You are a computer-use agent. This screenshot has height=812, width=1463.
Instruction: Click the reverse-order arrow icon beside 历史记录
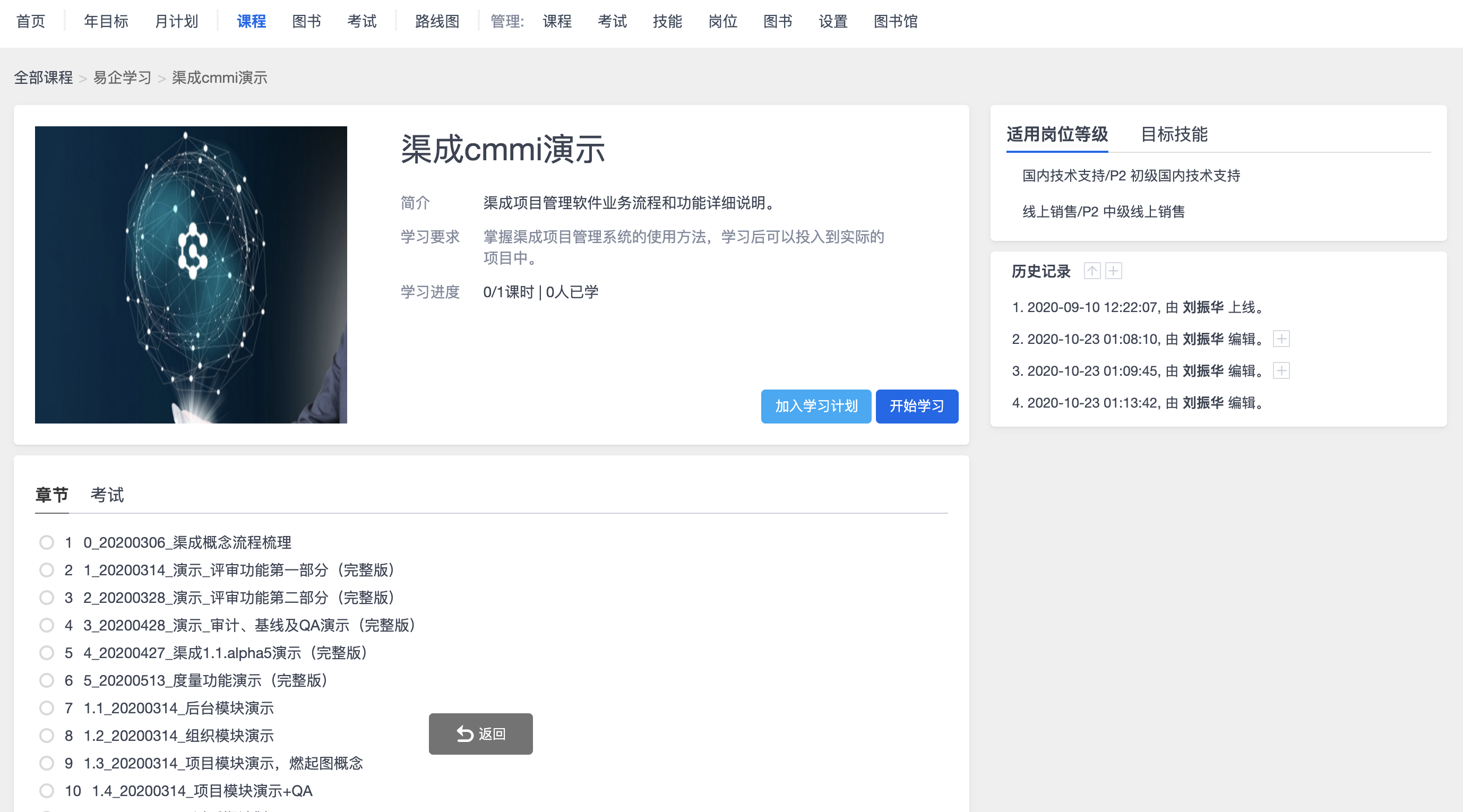[x=1091, y=271]
